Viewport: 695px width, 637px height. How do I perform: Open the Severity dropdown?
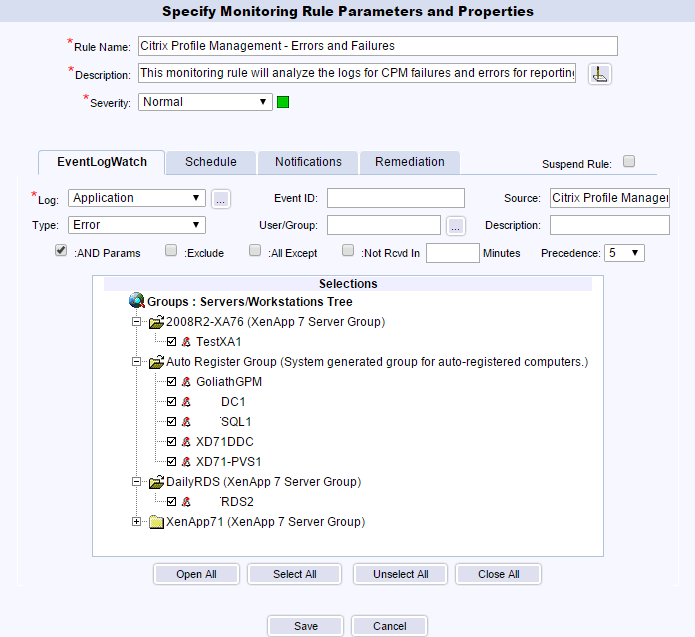(205, 102)
